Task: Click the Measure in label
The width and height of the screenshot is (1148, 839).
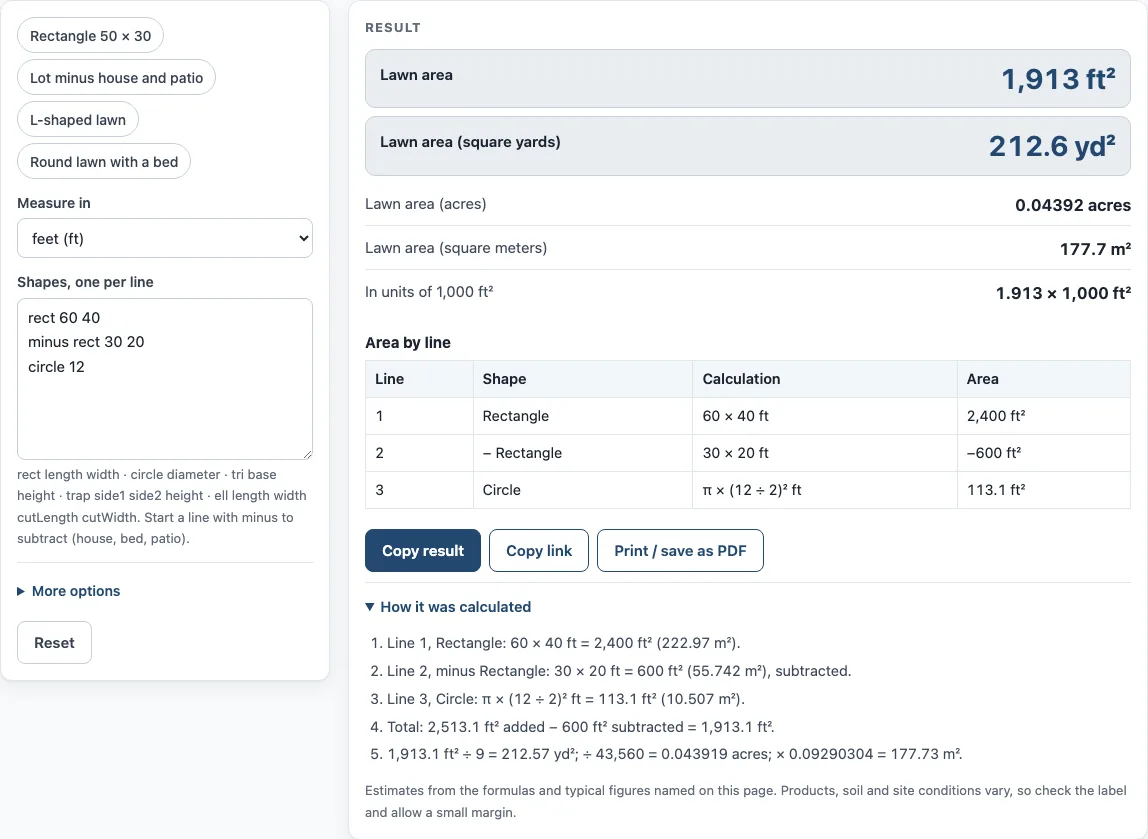Action: pos(53,203)
